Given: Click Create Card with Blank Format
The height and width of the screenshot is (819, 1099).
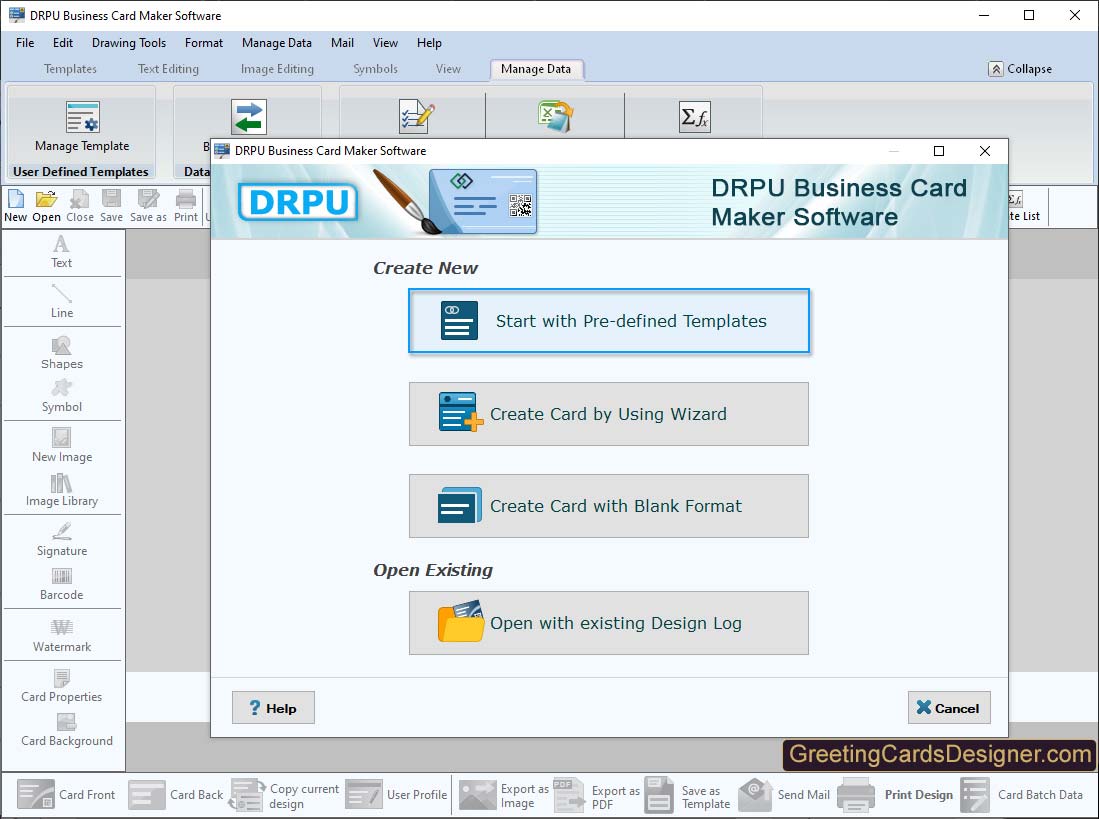Looking at the screenshot, I should pos(609,506).
